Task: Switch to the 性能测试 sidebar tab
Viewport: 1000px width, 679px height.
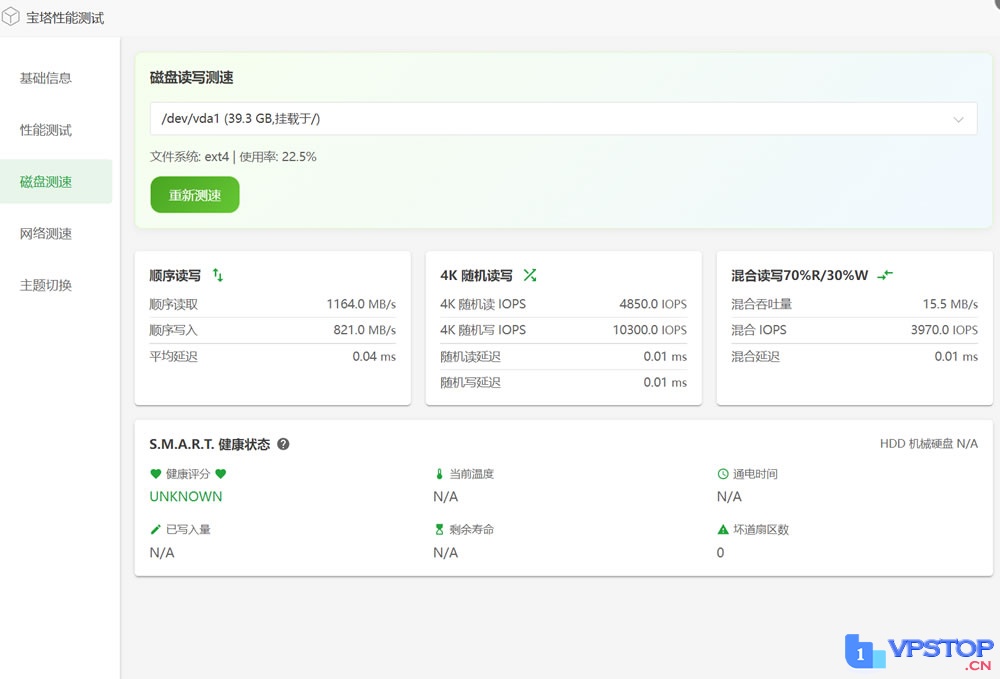Action: click(46, 130)
